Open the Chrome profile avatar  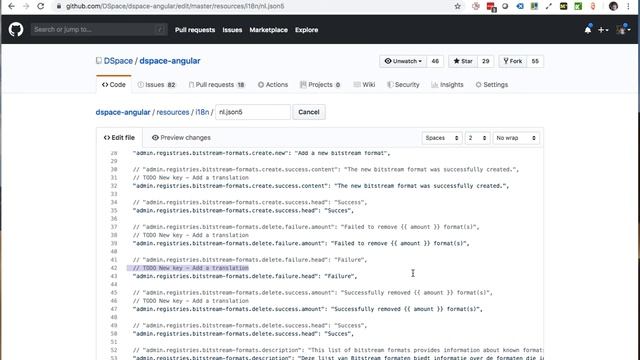click(613, 6)
